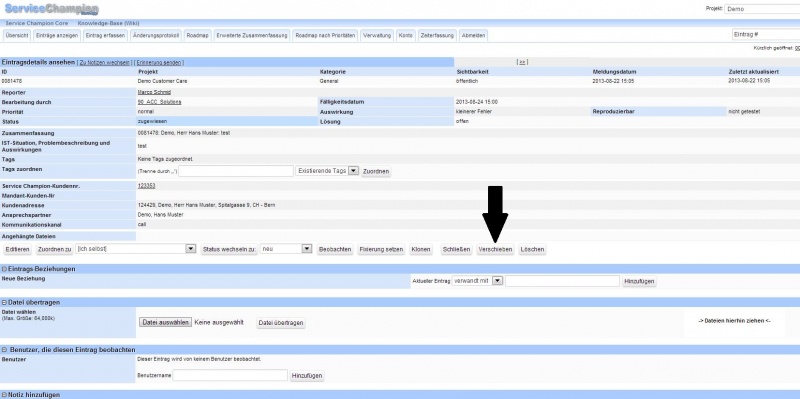This screenshot has height=399, width=800.
Task: Click the Beobachten button
Action: point(335,250)
